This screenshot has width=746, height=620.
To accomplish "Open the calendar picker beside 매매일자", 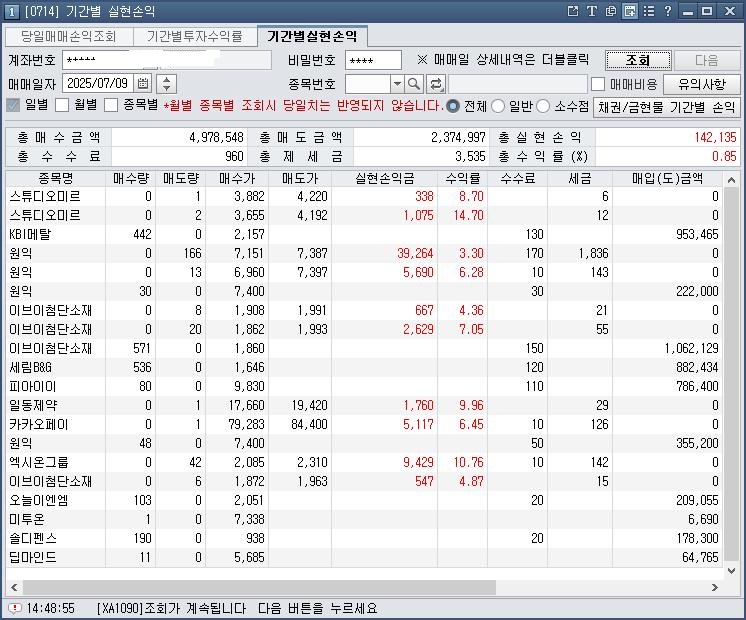I will click(x=142, y=84).
